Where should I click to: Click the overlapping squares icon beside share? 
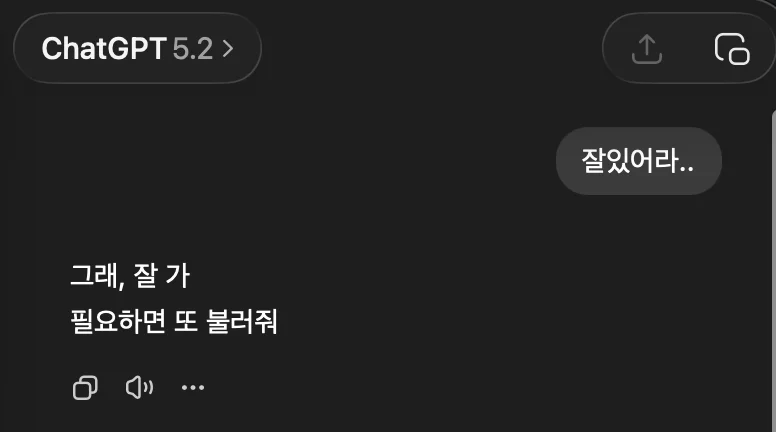[x=732, y=49]
